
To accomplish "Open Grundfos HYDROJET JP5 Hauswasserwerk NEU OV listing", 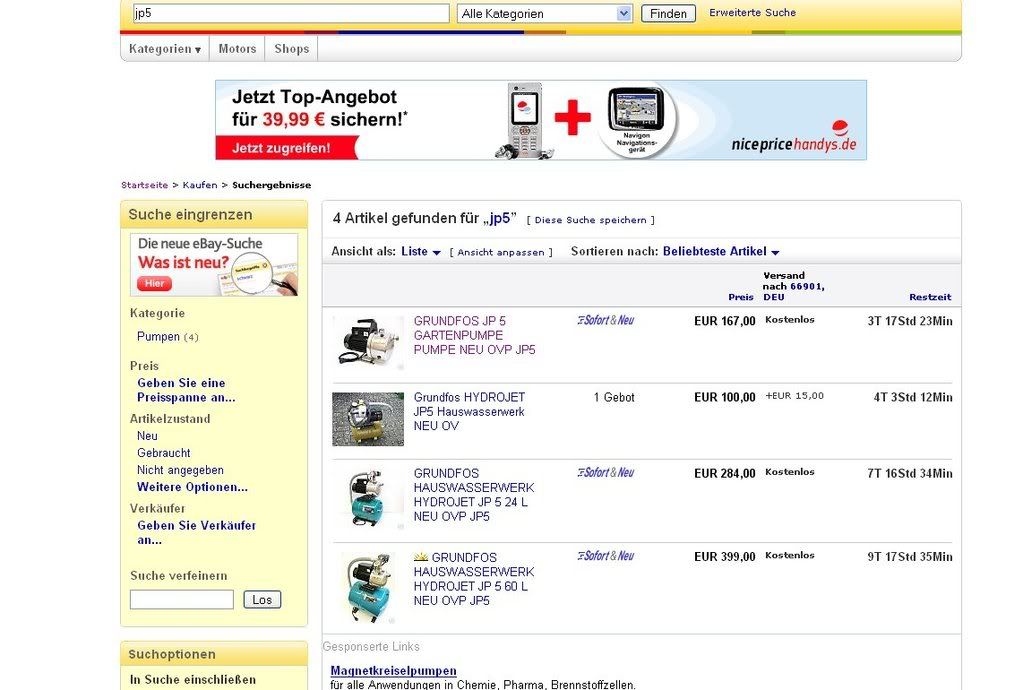I will (469, 412).
